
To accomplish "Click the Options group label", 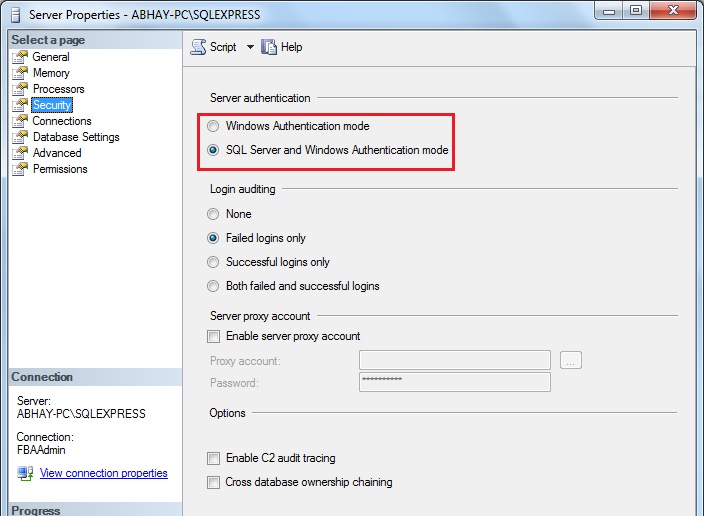I will [228, 413].
